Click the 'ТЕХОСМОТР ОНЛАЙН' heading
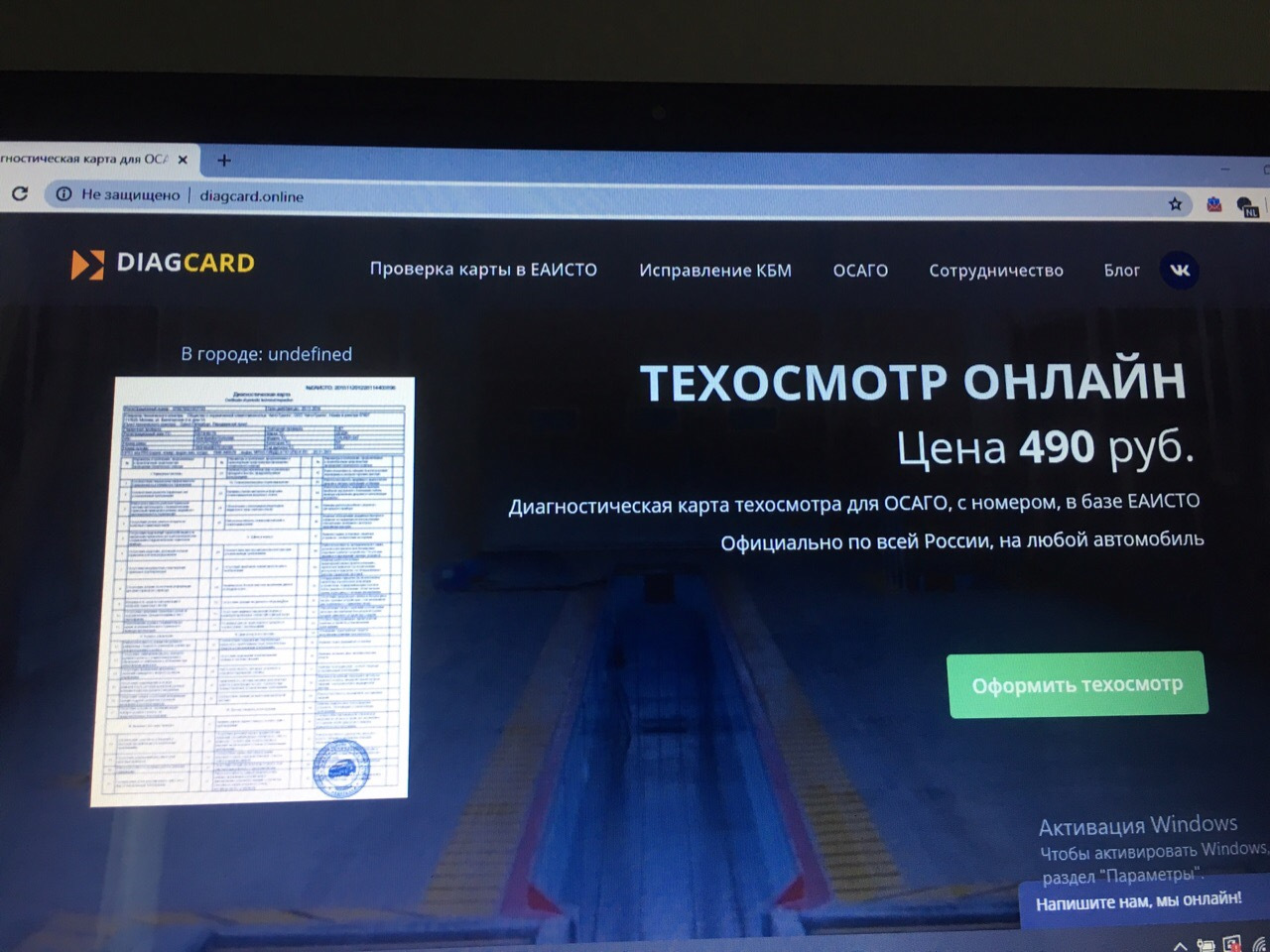 pyautogui.click(x=913, y=383)
